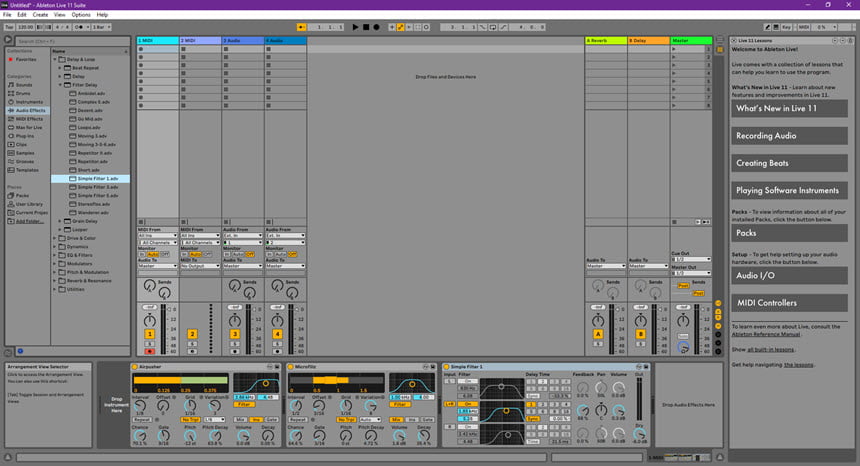Screen dimensions: 860x466
Task: Click Add Folder in browser
Action: coord(29,221)
